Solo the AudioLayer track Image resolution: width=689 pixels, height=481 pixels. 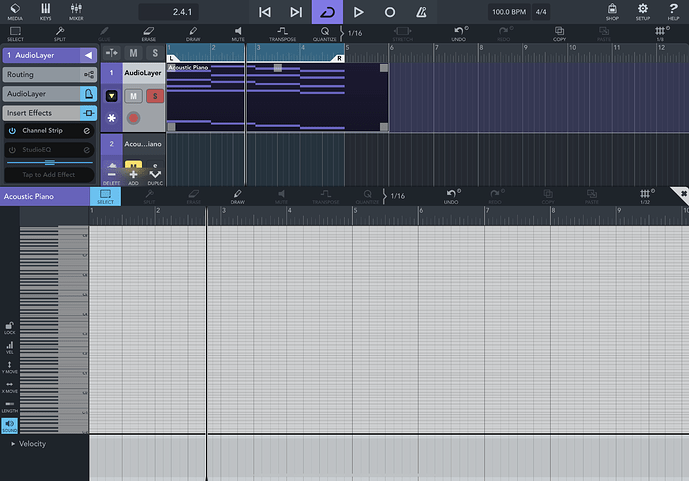click(155, 96)
